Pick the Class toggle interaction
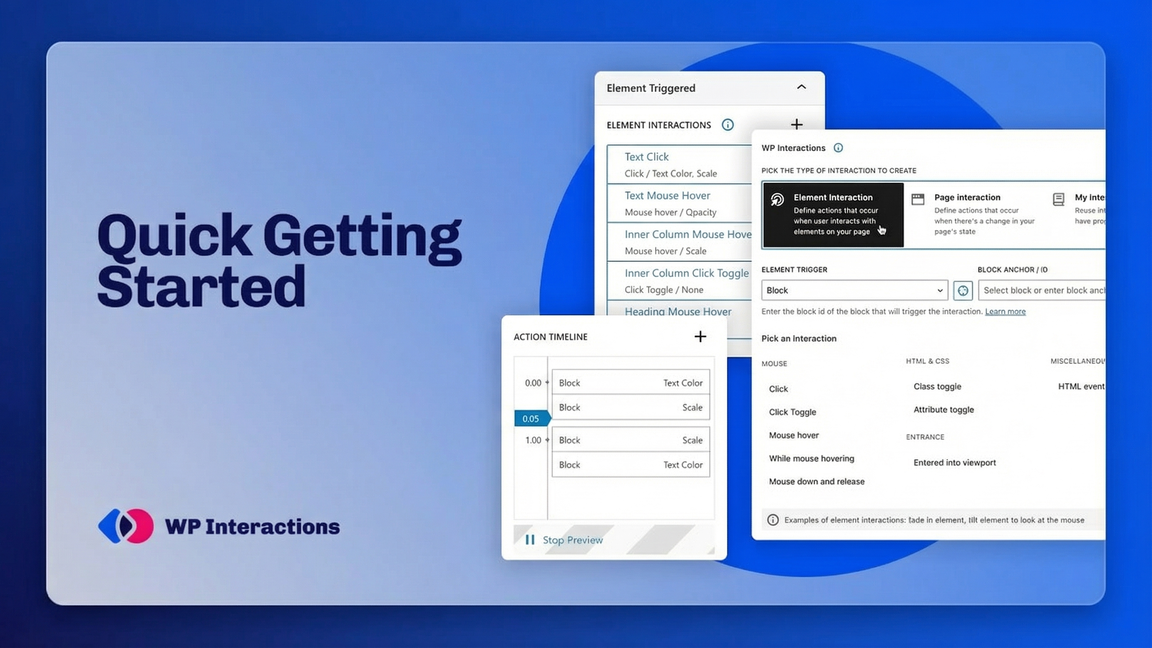Image resolution: width=1152 pixels, height=648 pixels. pyautogui.click(x=937, y=386)
